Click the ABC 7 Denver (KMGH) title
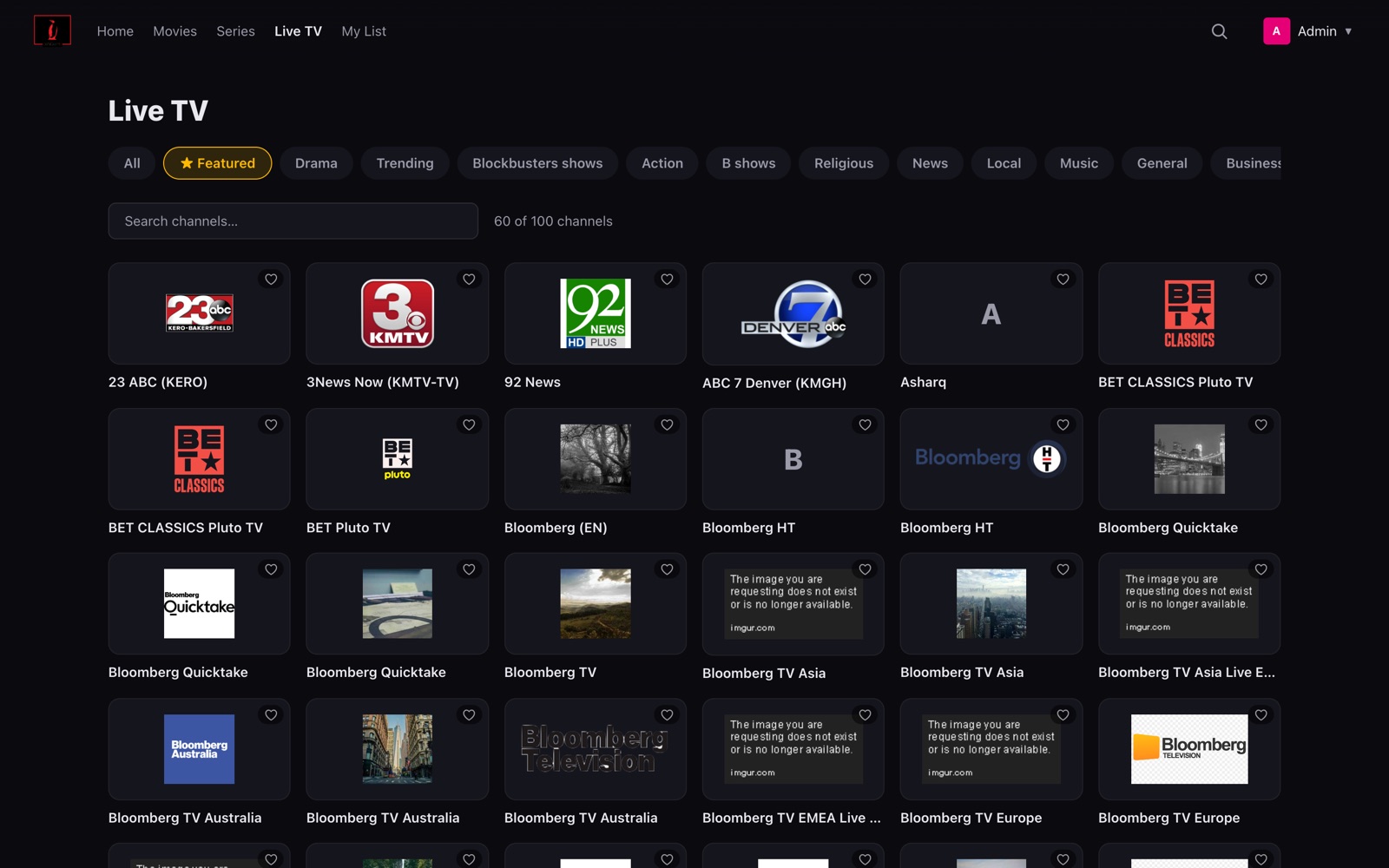This screenshot has width=1389, height=868. coord(774,383)
